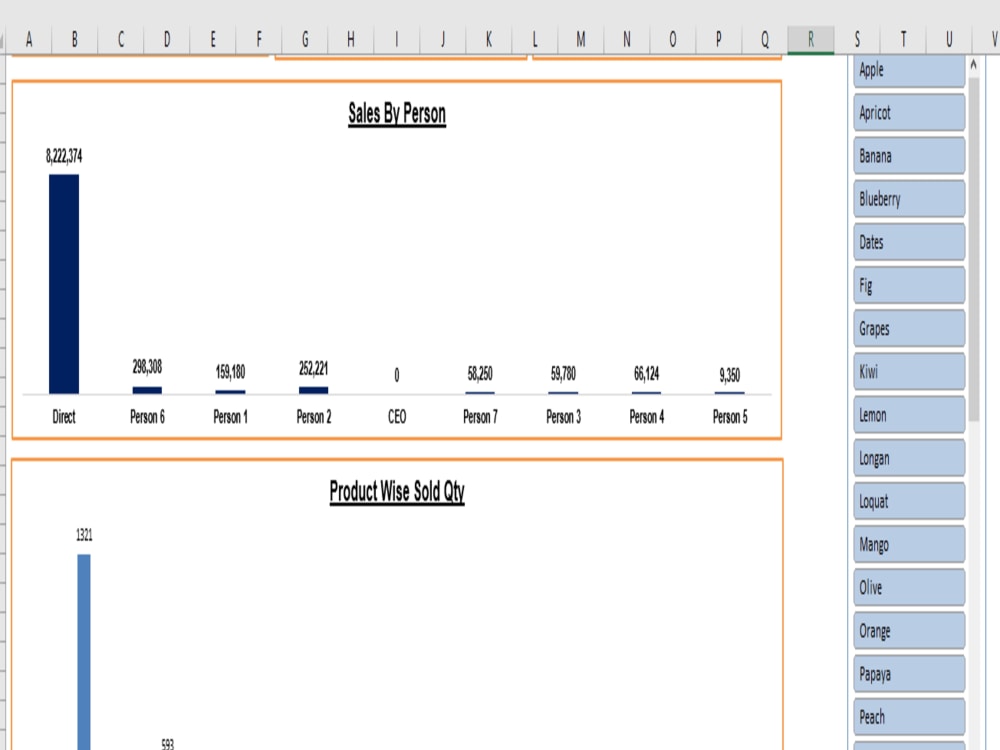Select column K header
The width and height of the screenshot is (1000, 750).
click(489, 40)
